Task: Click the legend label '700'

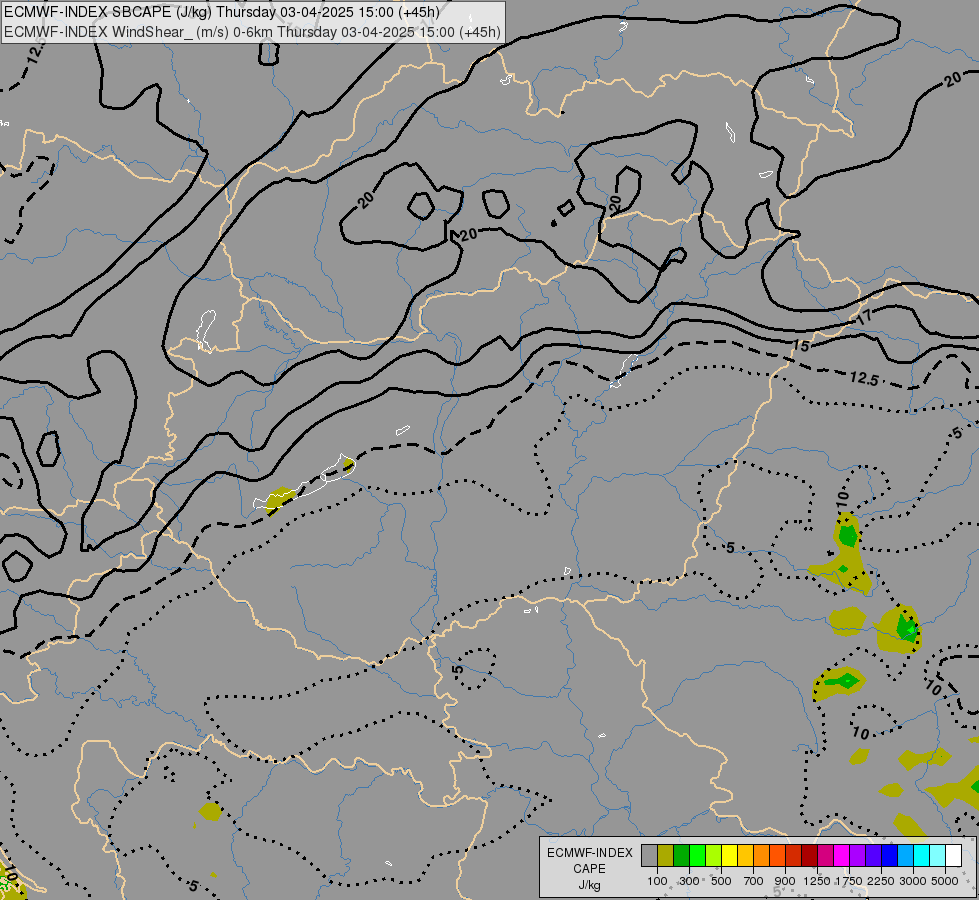Action: click(754, 881)
